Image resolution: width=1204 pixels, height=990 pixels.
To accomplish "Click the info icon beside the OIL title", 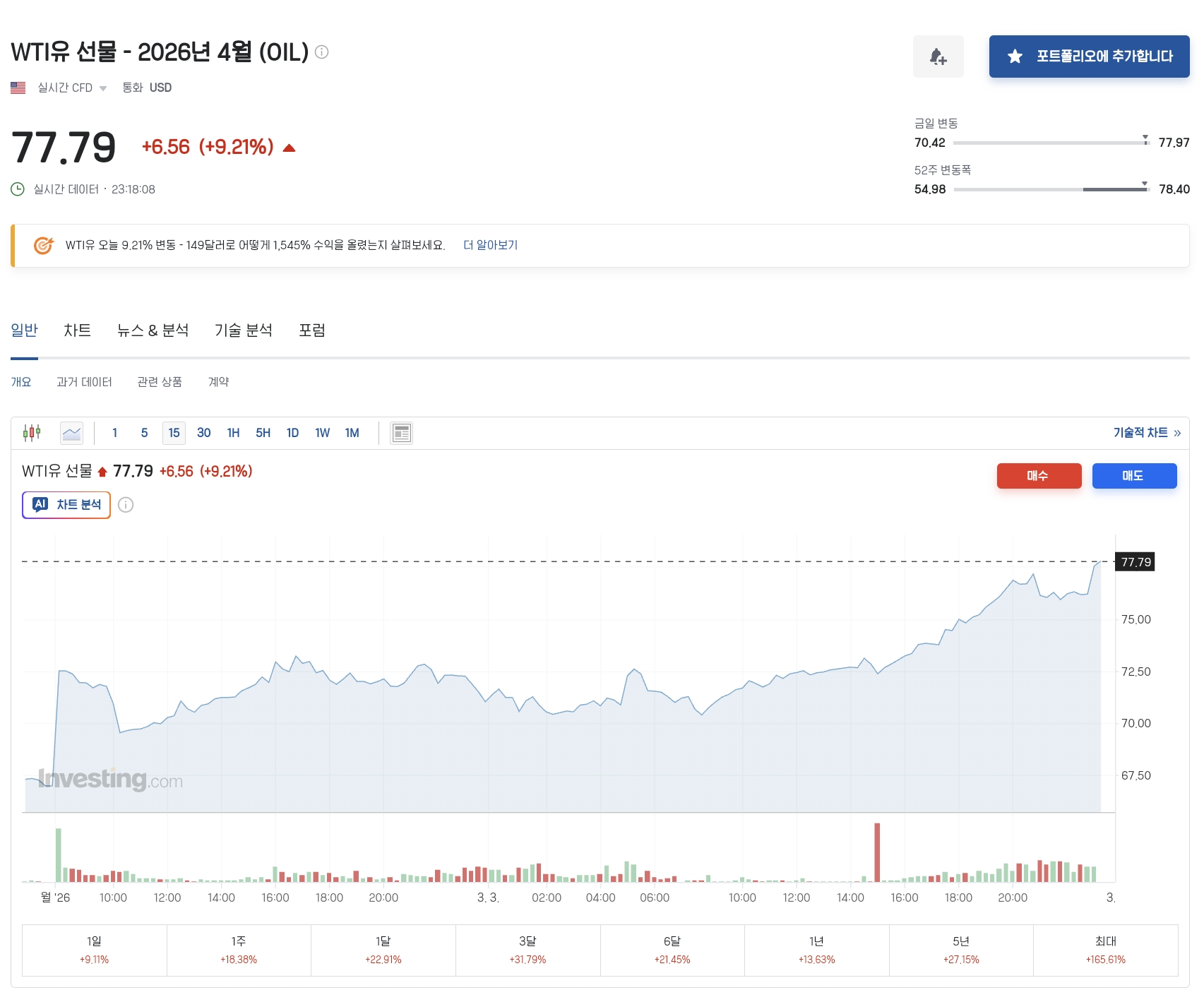I will [321, 52].
